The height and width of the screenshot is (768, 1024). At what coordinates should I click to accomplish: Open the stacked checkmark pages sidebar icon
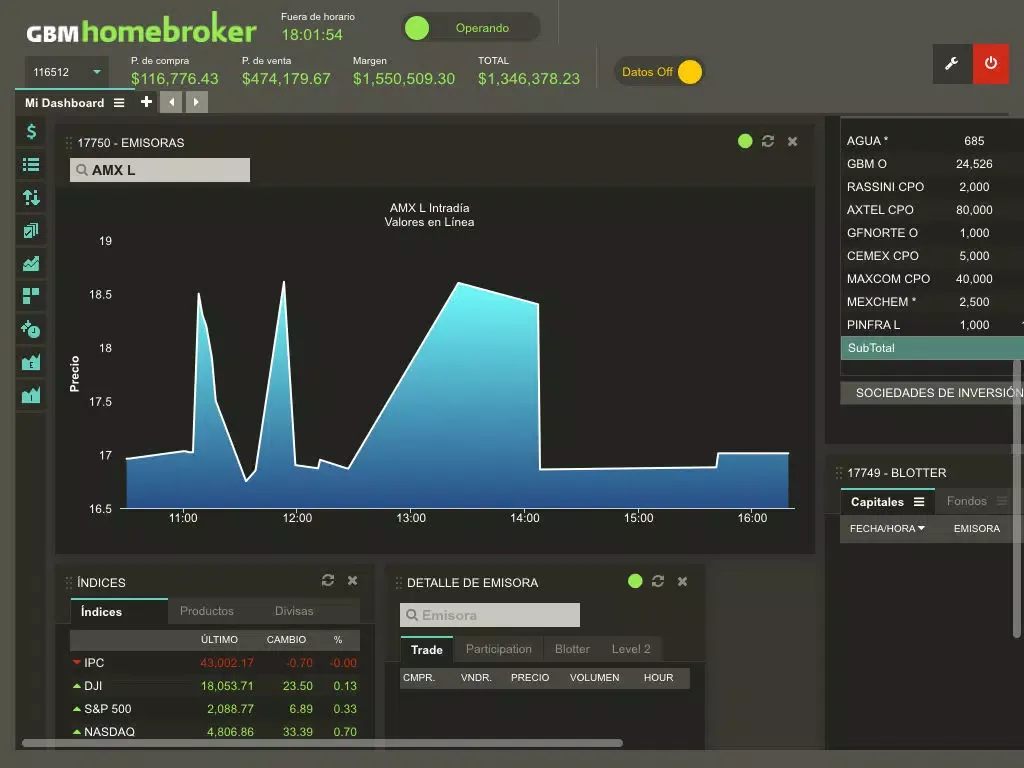tap(31, 231)
